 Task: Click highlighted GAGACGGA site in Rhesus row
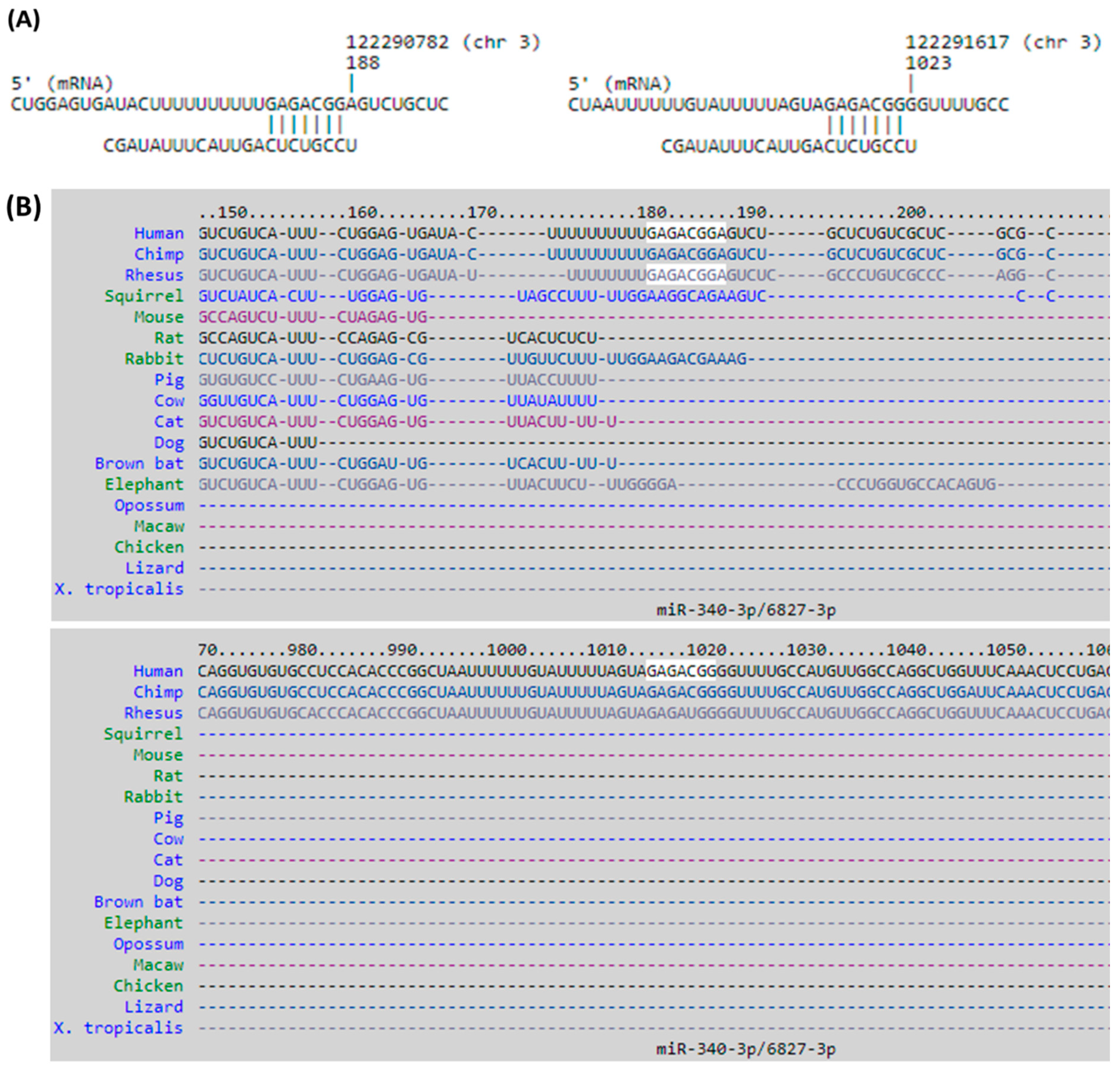[x=686, y=275]
